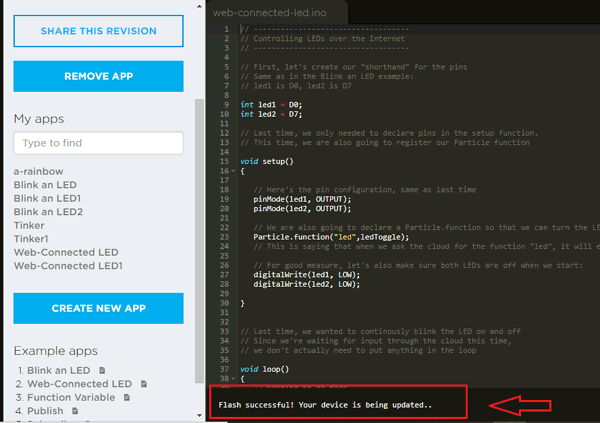Image resolution: width=600 pixels, height=423 pixels.
Task: Click the sidebar scroll down arrow
Action: click(x=199, y=415)
